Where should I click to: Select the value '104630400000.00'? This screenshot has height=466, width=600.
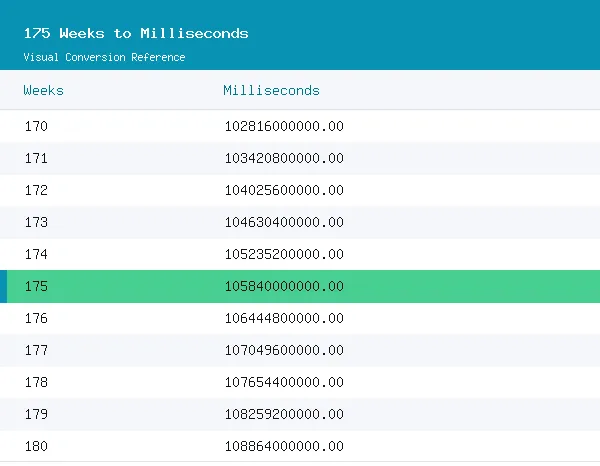[284, 222]
